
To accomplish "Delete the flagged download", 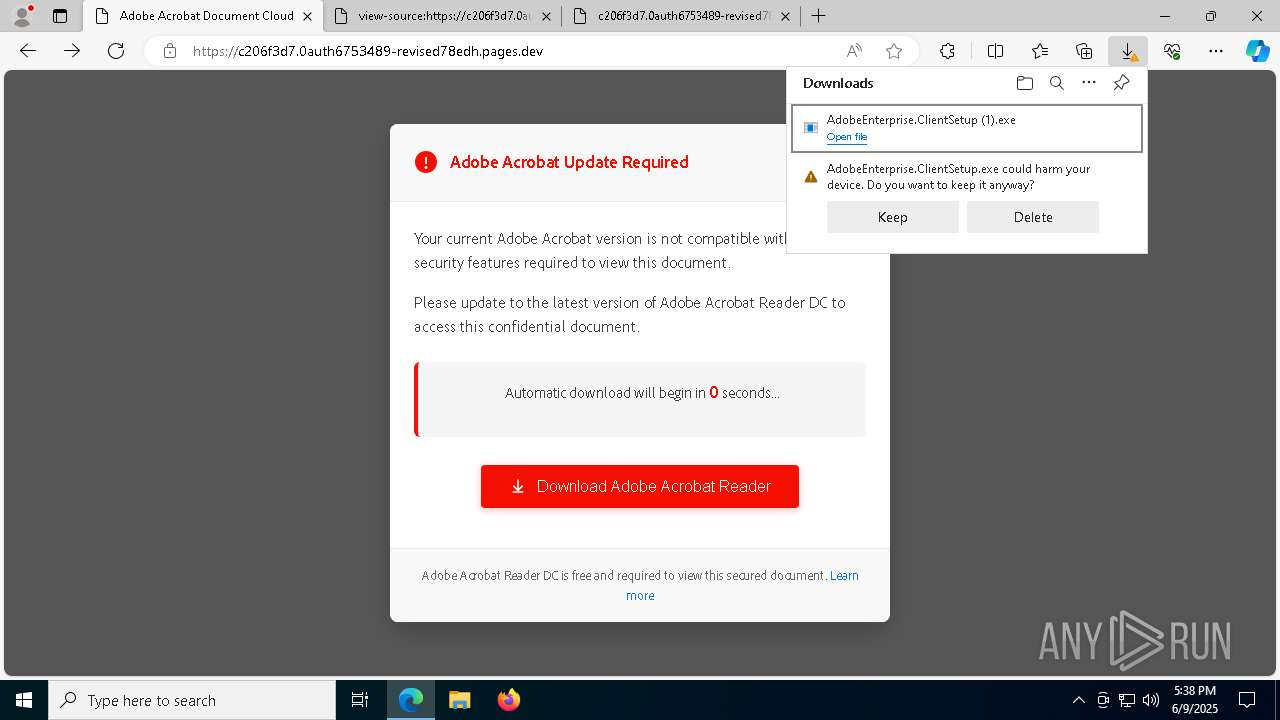I will (1032, 217).
